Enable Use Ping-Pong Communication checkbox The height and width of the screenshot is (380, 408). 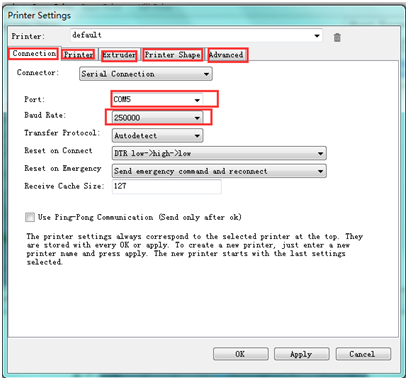[30, 217]
